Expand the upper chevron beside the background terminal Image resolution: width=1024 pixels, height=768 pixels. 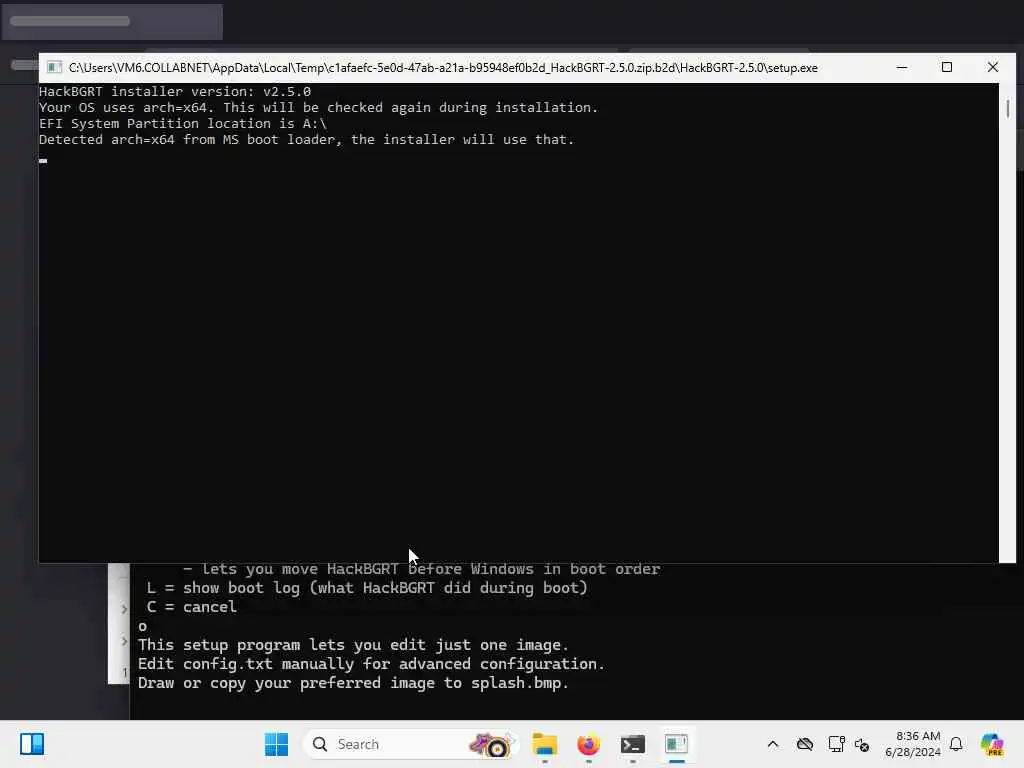[x=123, y=609]
